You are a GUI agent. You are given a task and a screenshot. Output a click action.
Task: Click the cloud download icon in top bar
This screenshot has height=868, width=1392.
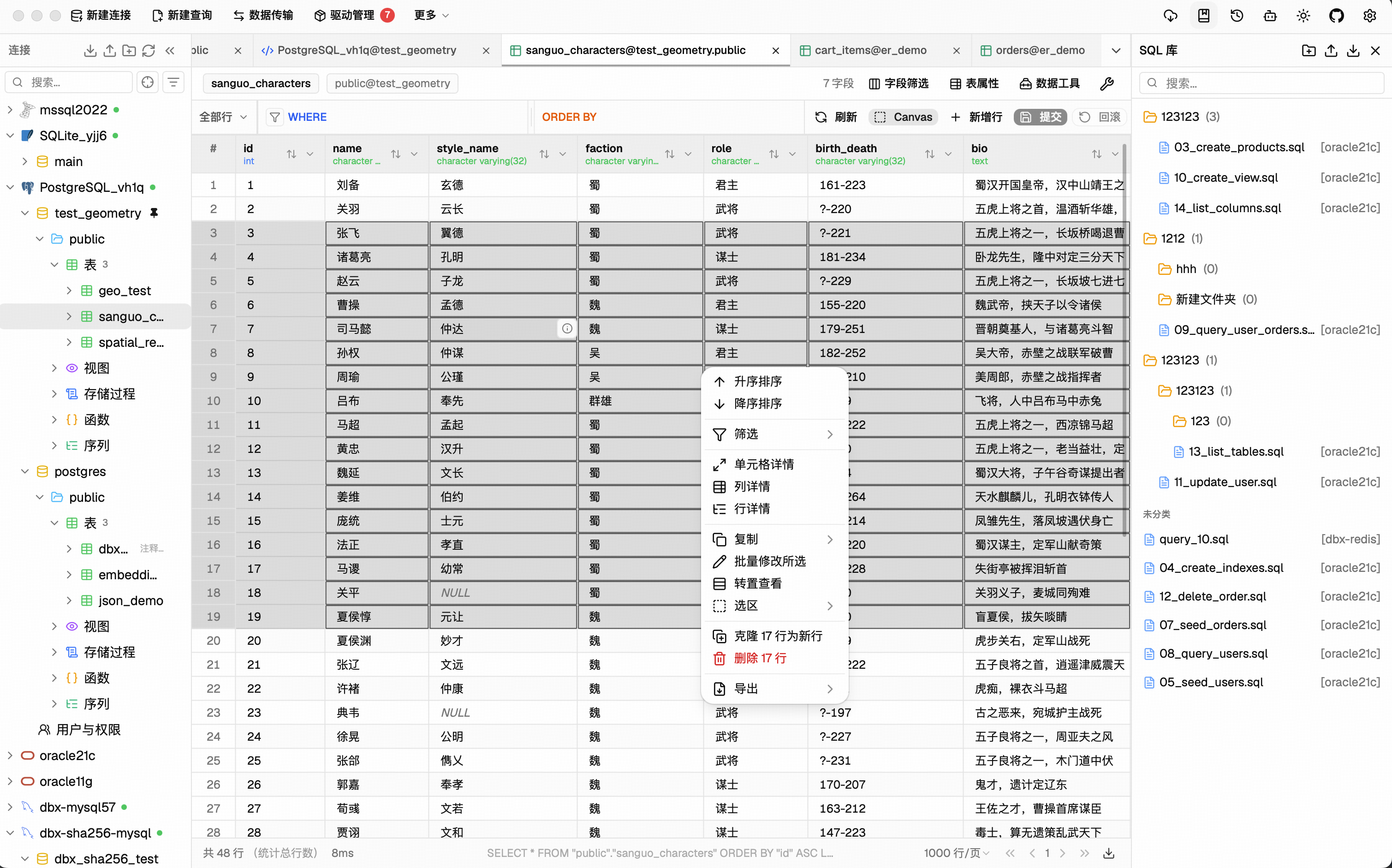click(1170, 16)
